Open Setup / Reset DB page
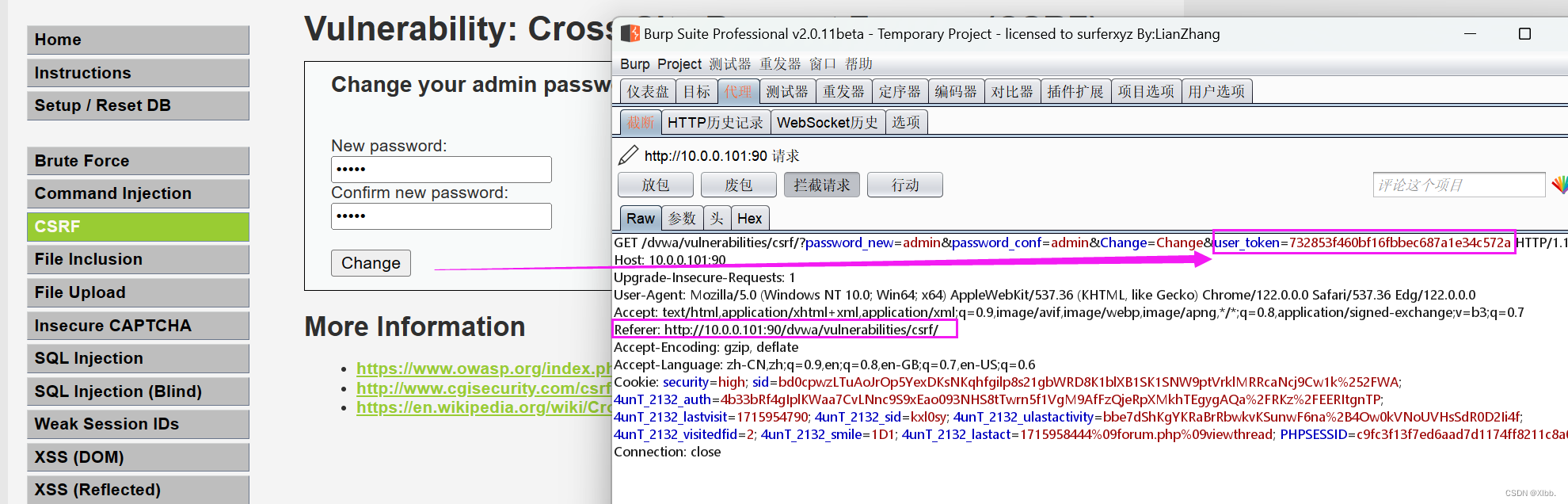 click(x=138, y=105)
